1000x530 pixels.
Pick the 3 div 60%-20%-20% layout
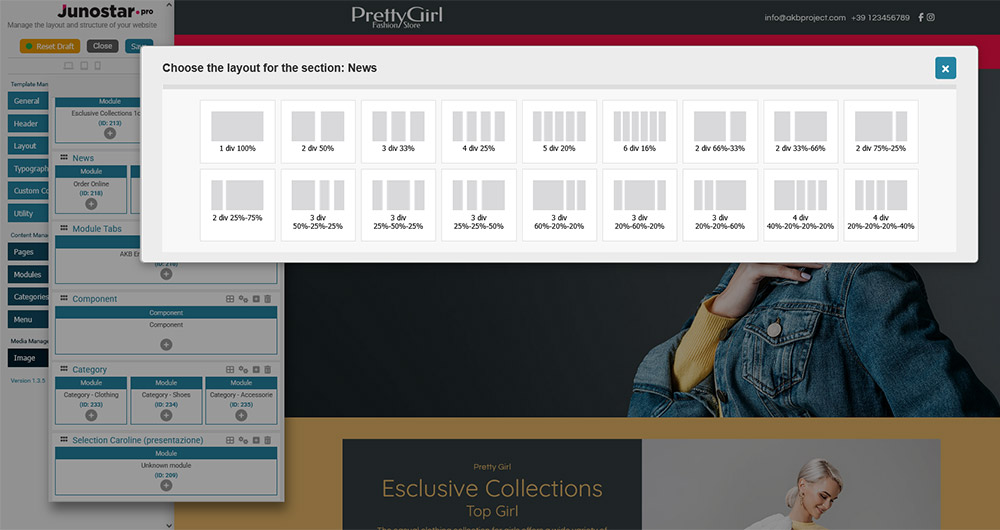coord(559,204)
